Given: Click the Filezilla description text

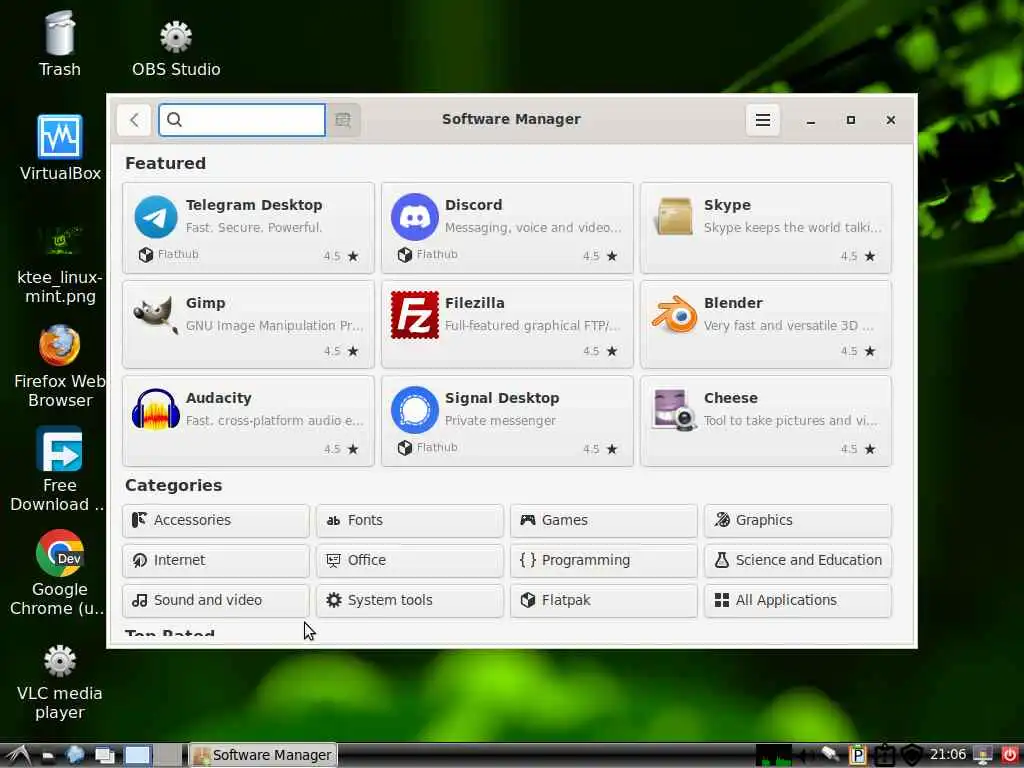Looking at the screenshot, I should point(533,325).
